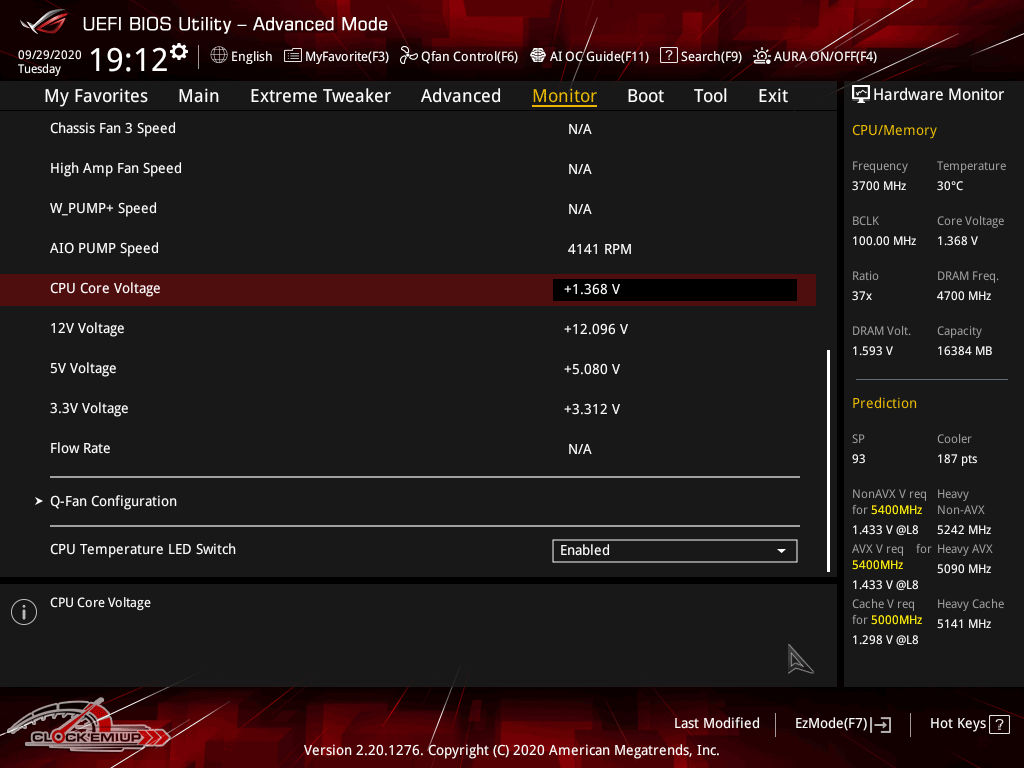Switch to the Boot tab
The height and width of the screenshot is (768, 1024).
point(645,96)
